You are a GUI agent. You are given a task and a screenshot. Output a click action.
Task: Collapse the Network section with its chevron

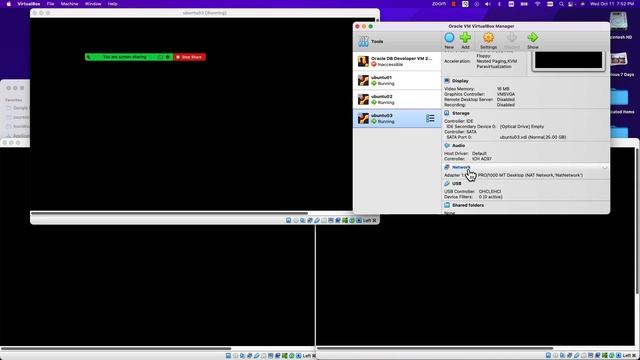[x=604, y=167]
